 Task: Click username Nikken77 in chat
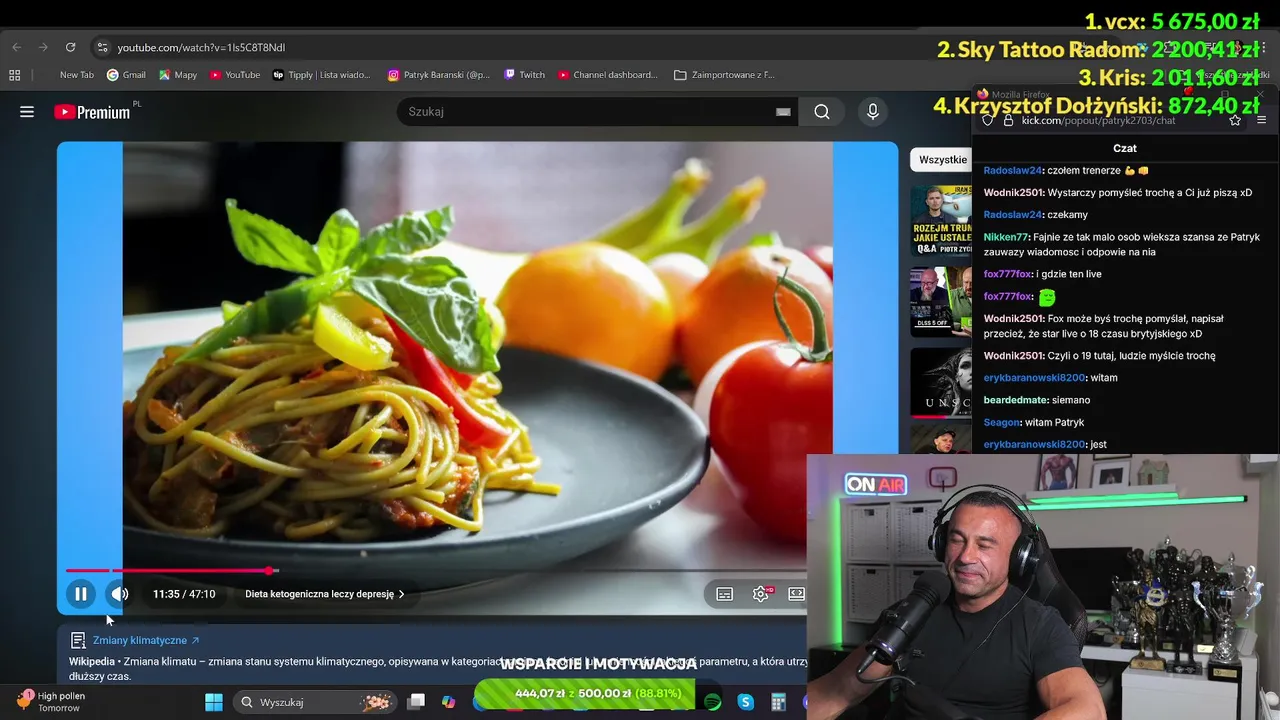point(1006,237)
